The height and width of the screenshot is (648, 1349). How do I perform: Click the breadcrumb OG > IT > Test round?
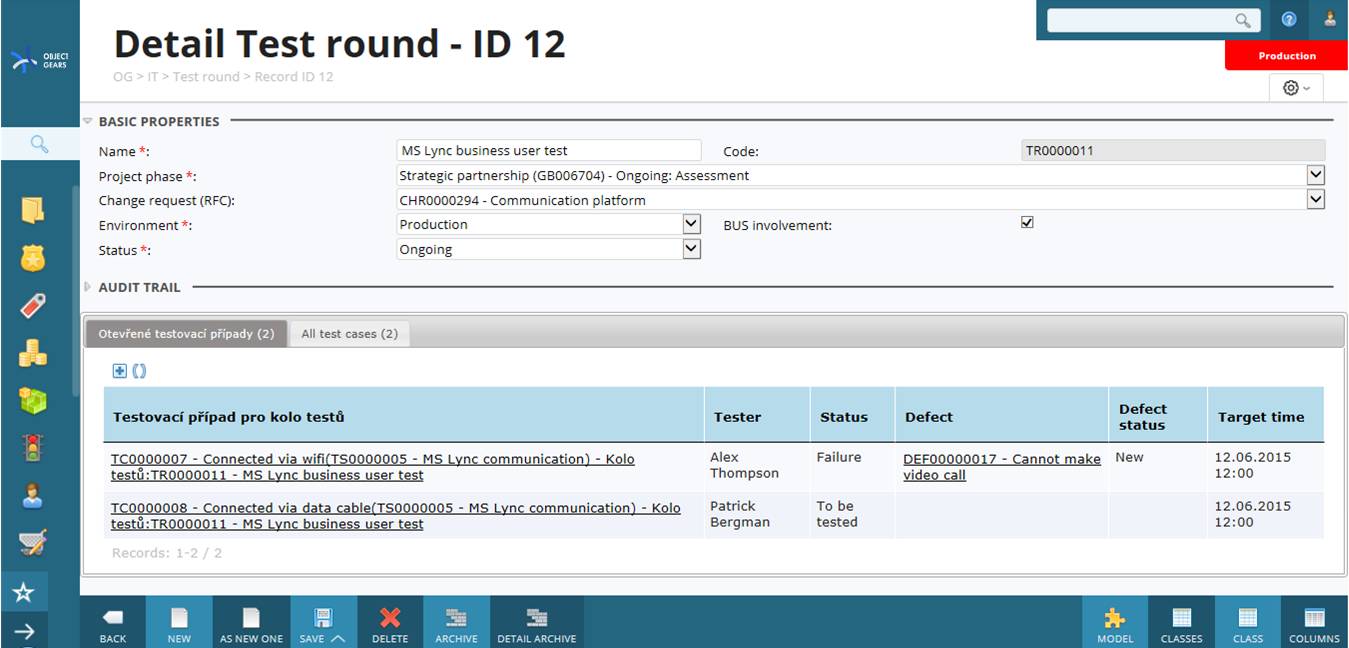(x=176, y=77)
